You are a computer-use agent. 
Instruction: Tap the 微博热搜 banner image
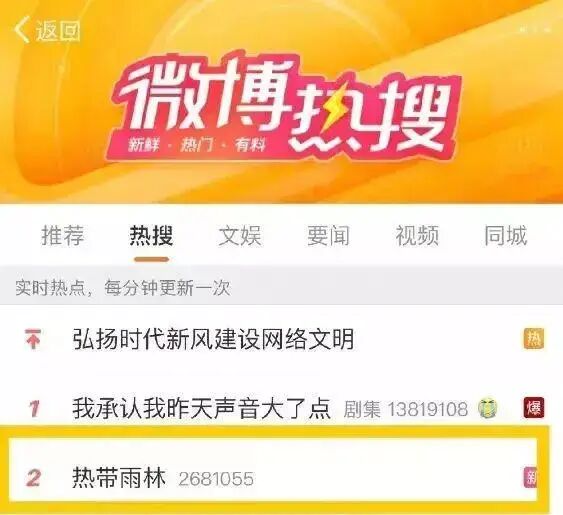pyautogui.click(x=282, y=102)
